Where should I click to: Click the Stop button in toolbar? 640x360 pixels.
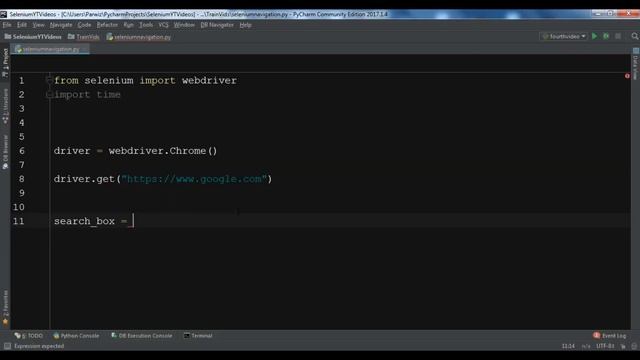[x=618, y=36]
